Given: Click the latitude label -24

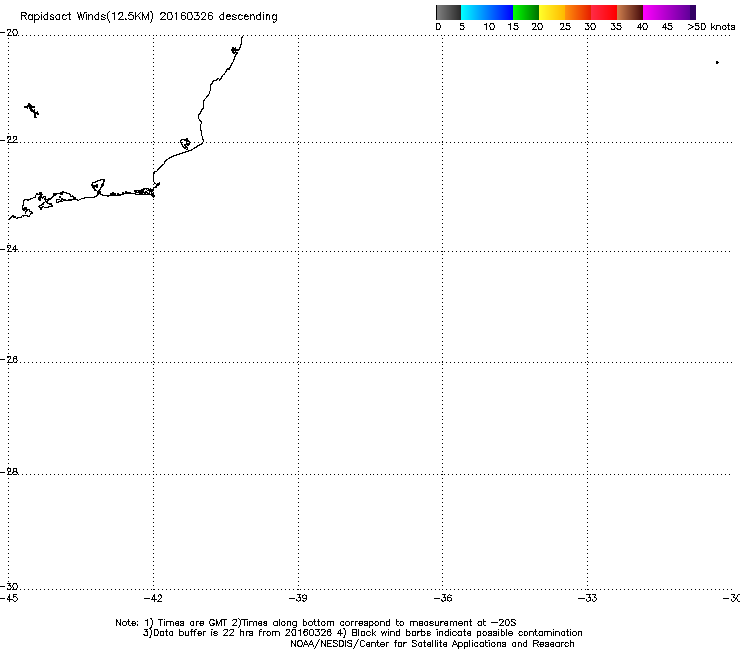Looking at the screenshot, I should pyautogui.click(x=9, y=248).
